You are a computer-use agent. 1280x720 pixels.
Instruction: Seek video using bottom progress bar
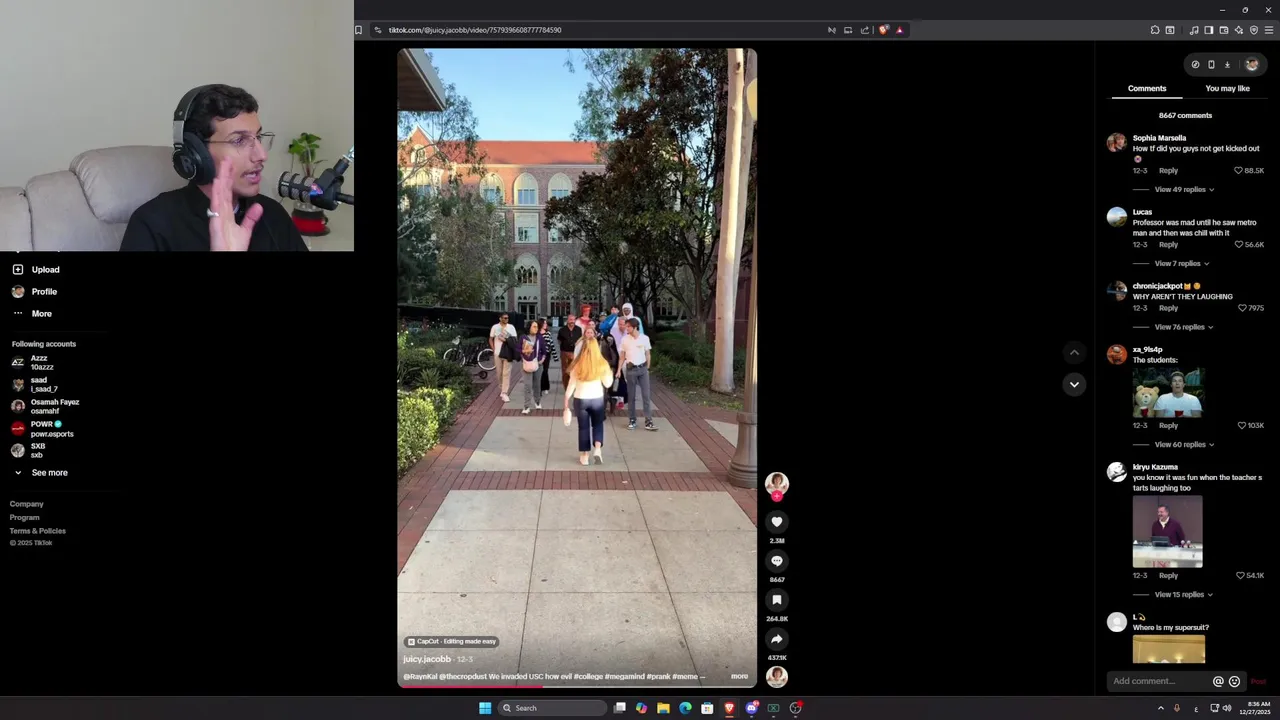[577, 686]
